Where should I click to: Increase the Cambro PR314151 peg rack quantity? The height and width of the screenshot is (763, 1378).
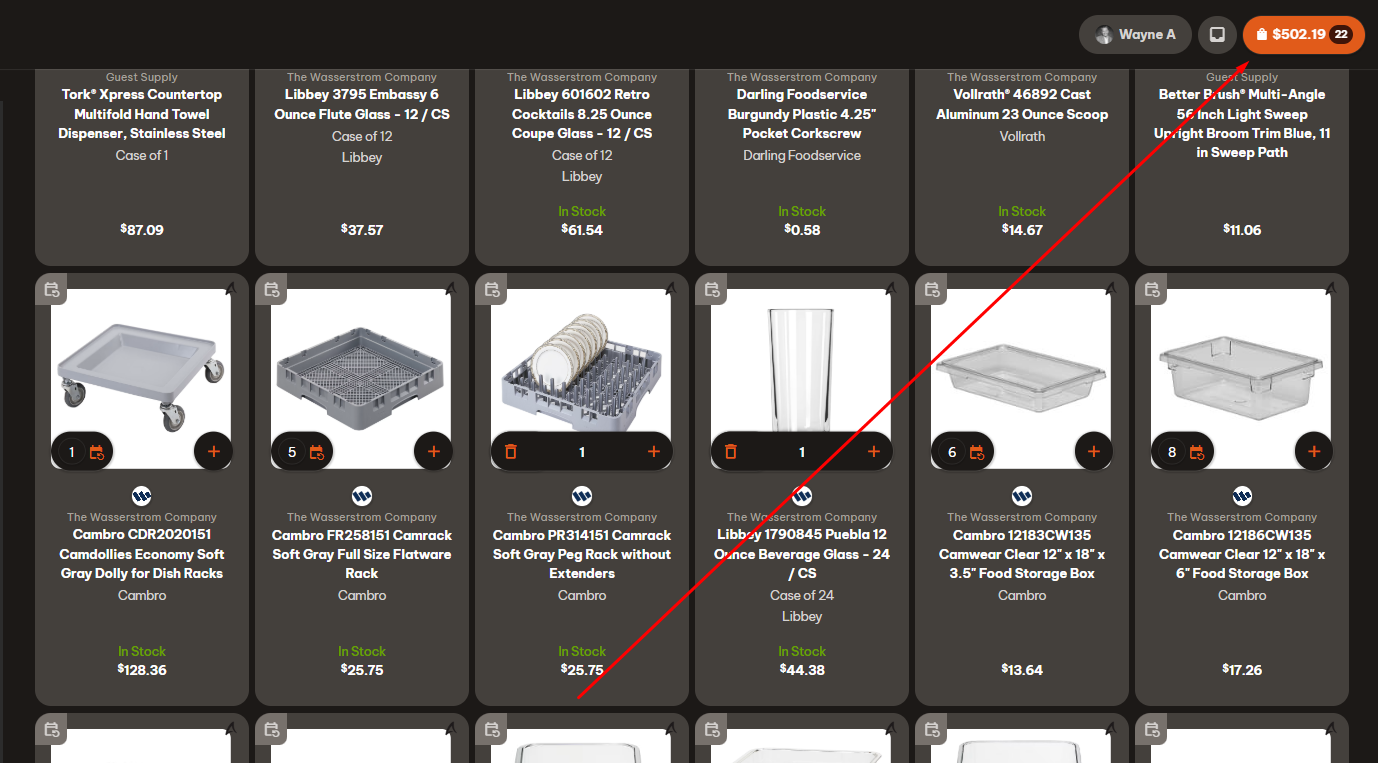click(654, 452)
